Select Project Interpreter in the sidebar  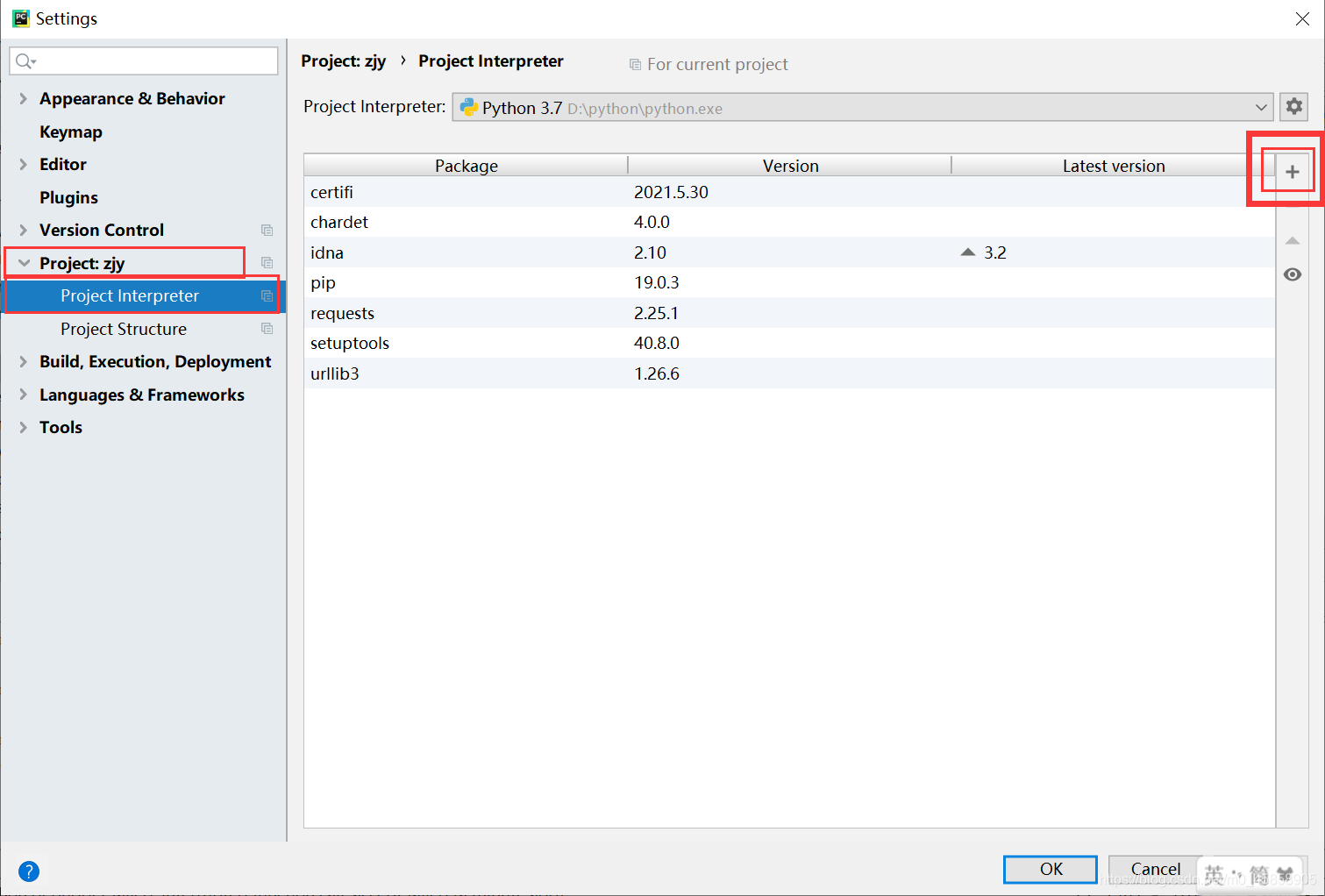(x=129, y=295)
